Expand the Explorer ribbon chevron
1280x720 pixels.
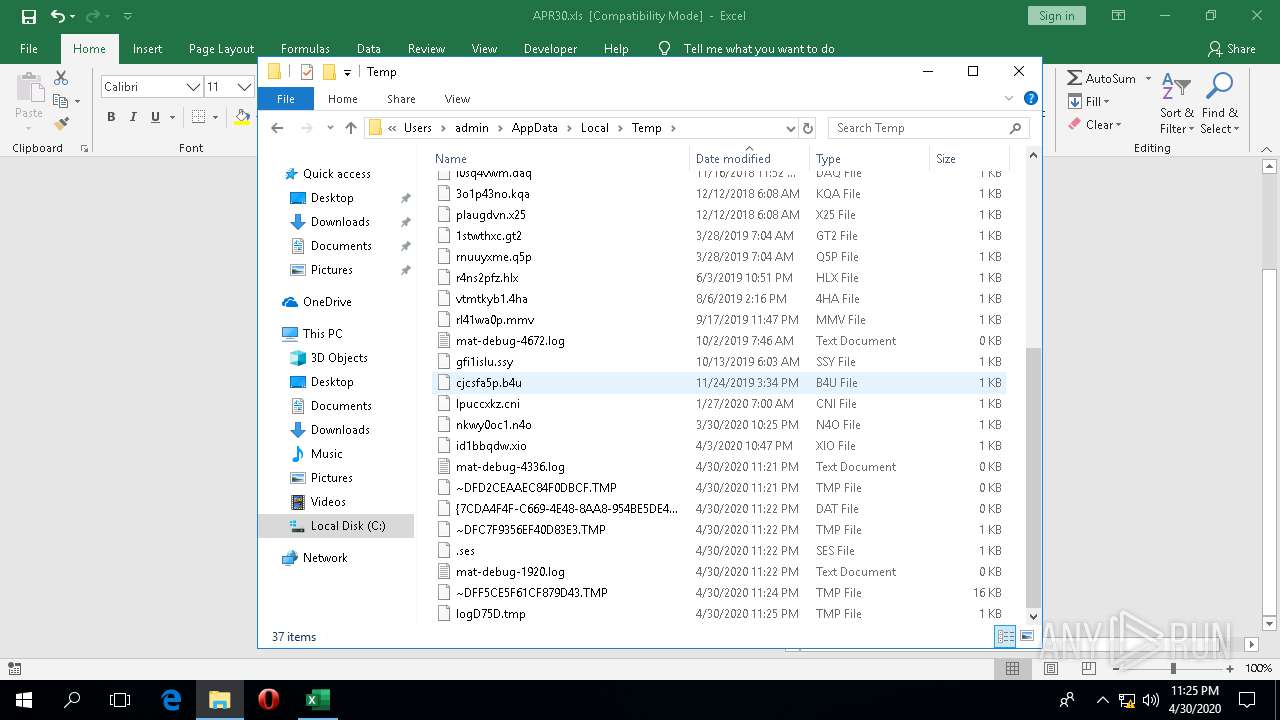tap(1008, 98)
